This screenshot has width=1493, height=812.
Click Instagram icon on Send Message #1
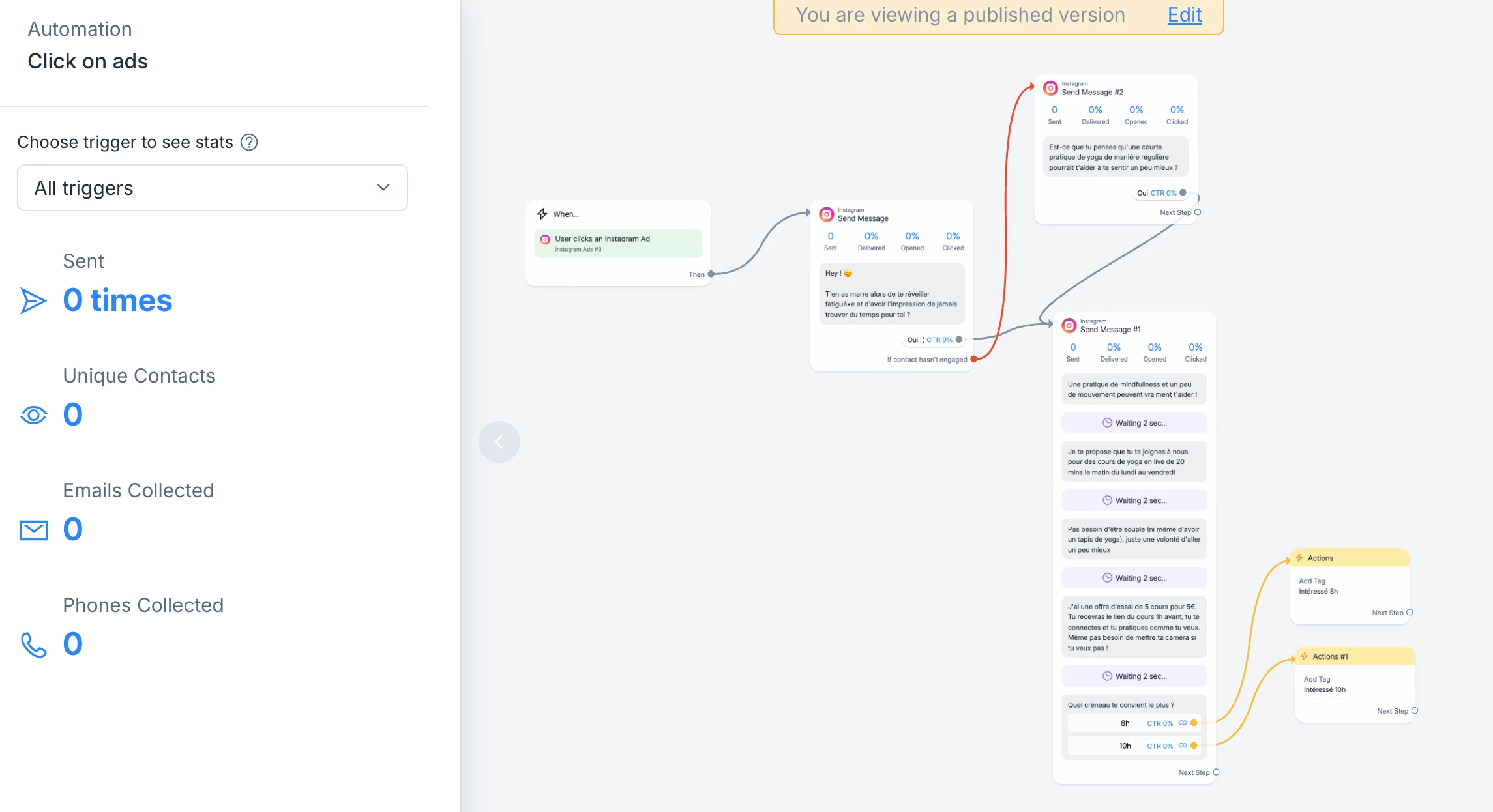point(1069,325)
